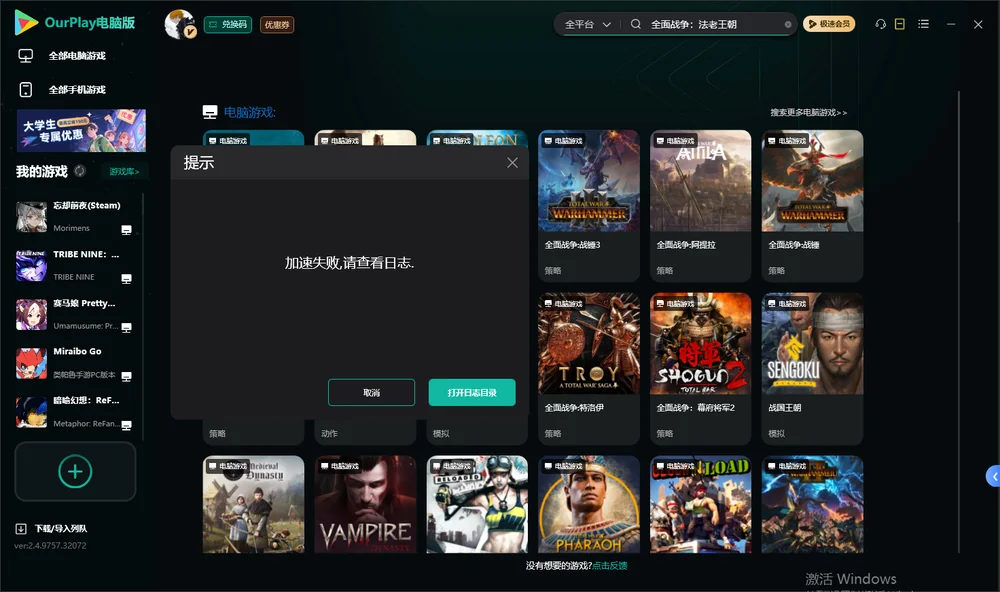Open 全面战争:幕府将军2 card

tap(700, 368)
